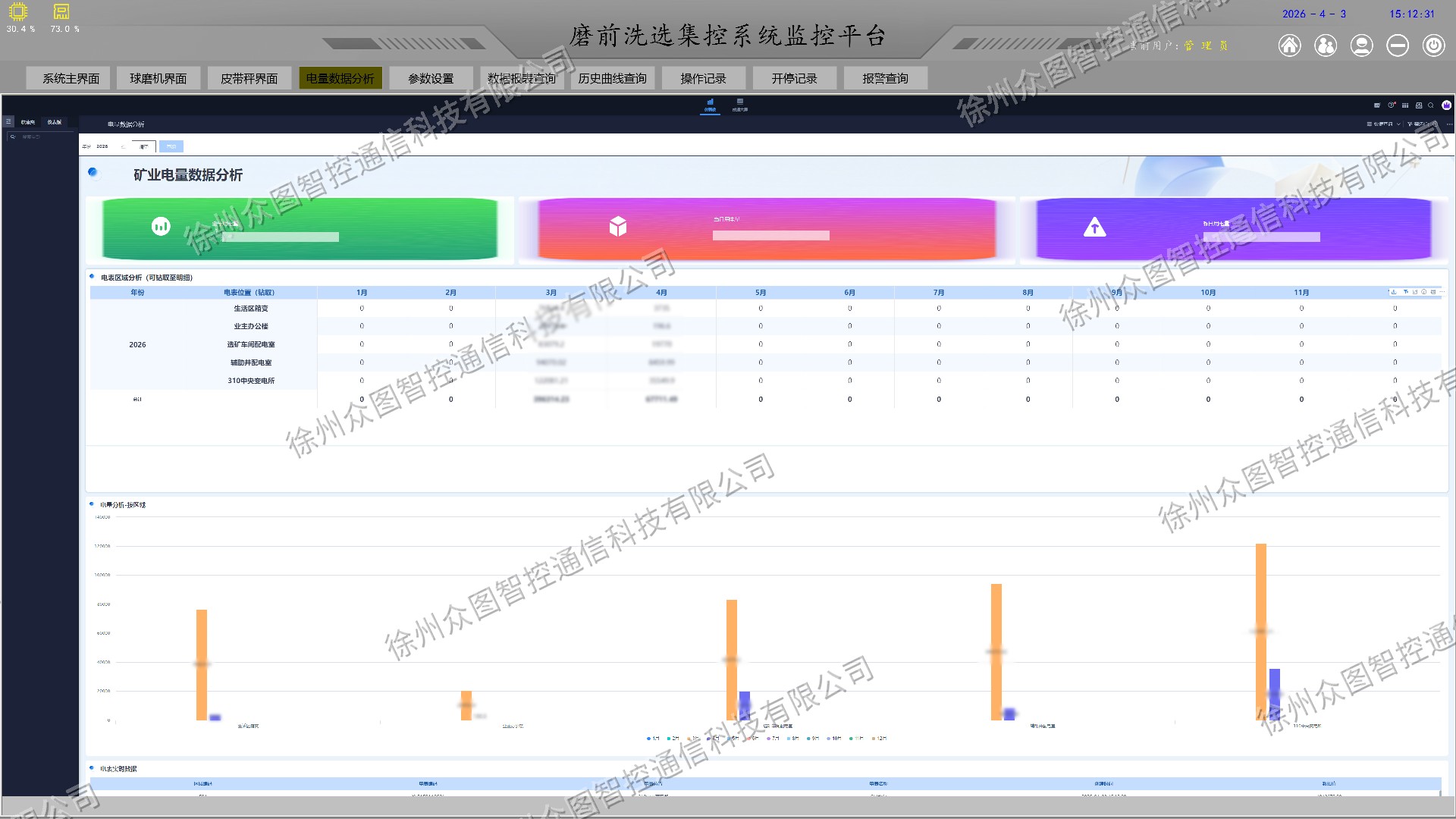The height and width of the screenshot is (819, 1456).
Task: Open the user group management icon
Action: [1326, 45]
